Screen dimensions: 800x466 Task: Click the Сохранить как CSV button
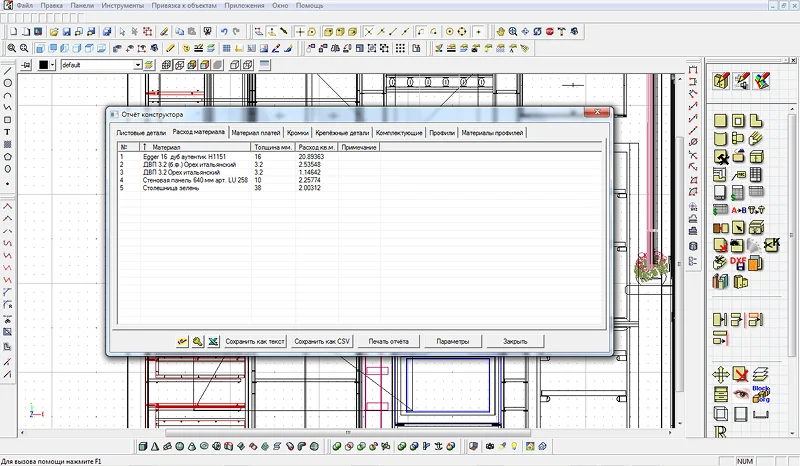(x=323, y=341)
